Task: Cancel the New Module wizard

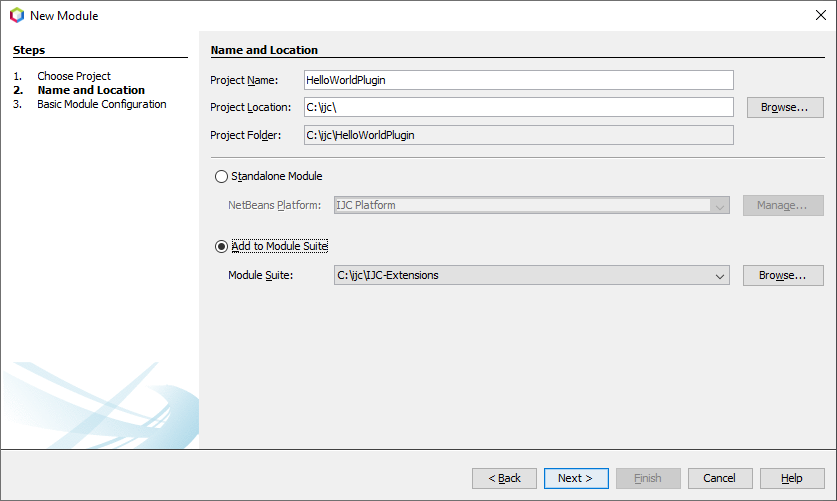Action: pos(720,478)
